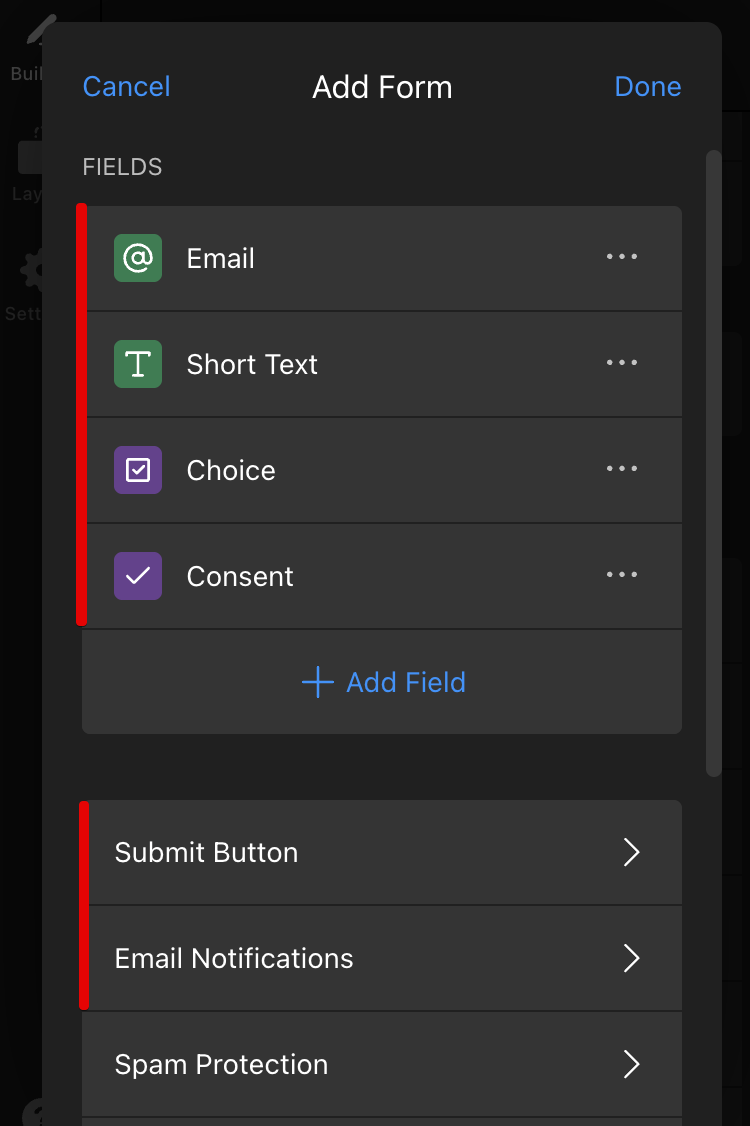This screenshot has height=1126, width=750.
Task: Open the Choice field options ellipsis
Action: click(621, 469)
